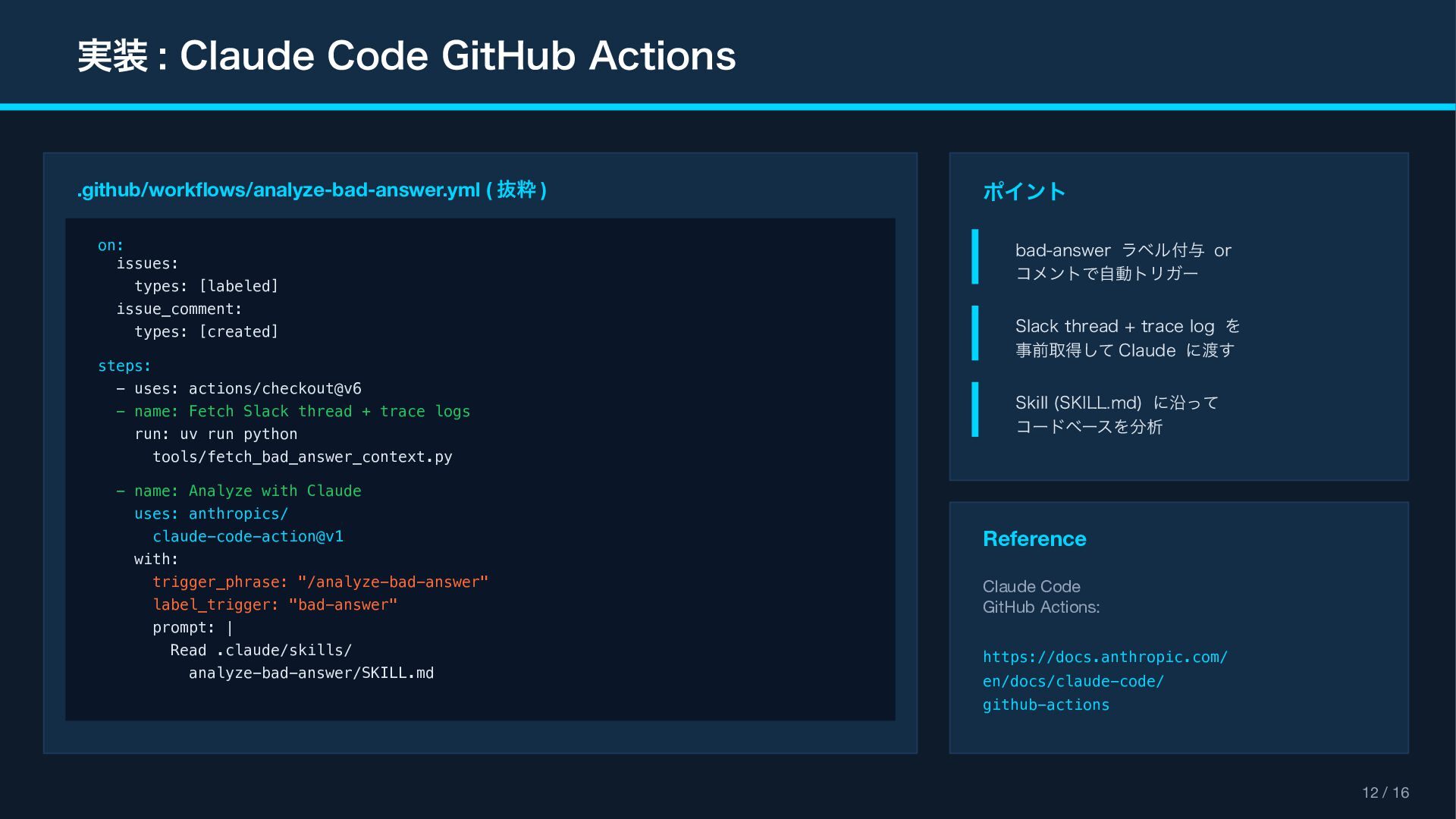Click the fetch_bad_answer_context.py script path

tap(302, 457)
